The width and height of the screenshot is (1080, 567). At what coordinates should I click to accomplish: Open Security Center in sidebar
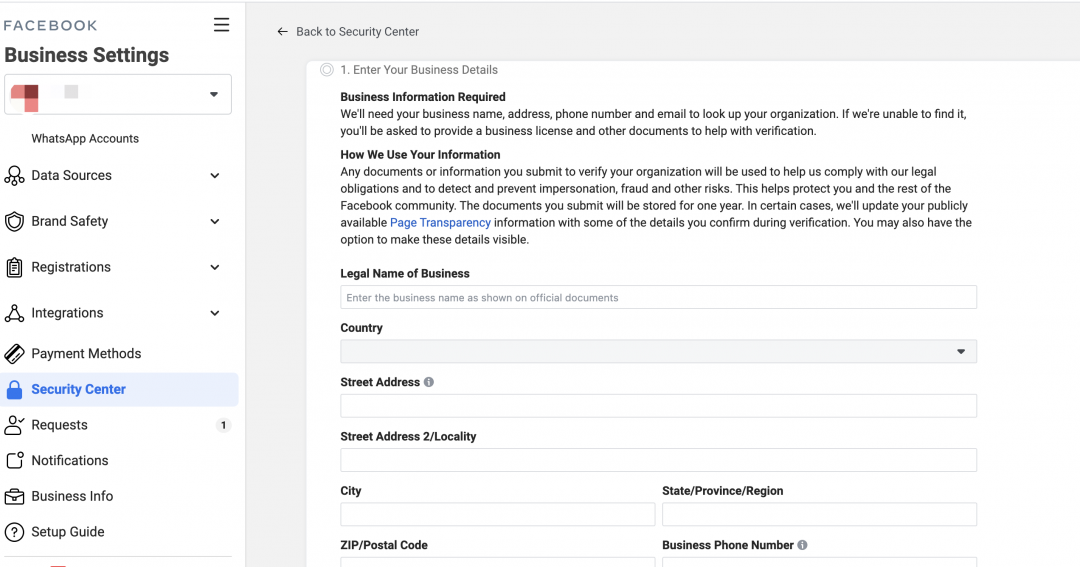pos(78,390)
